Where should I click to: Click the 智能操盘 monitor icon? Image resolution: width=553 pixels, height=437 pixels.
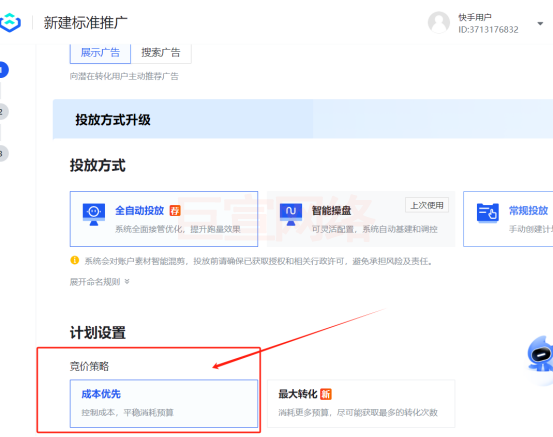[x=291, y=214]
